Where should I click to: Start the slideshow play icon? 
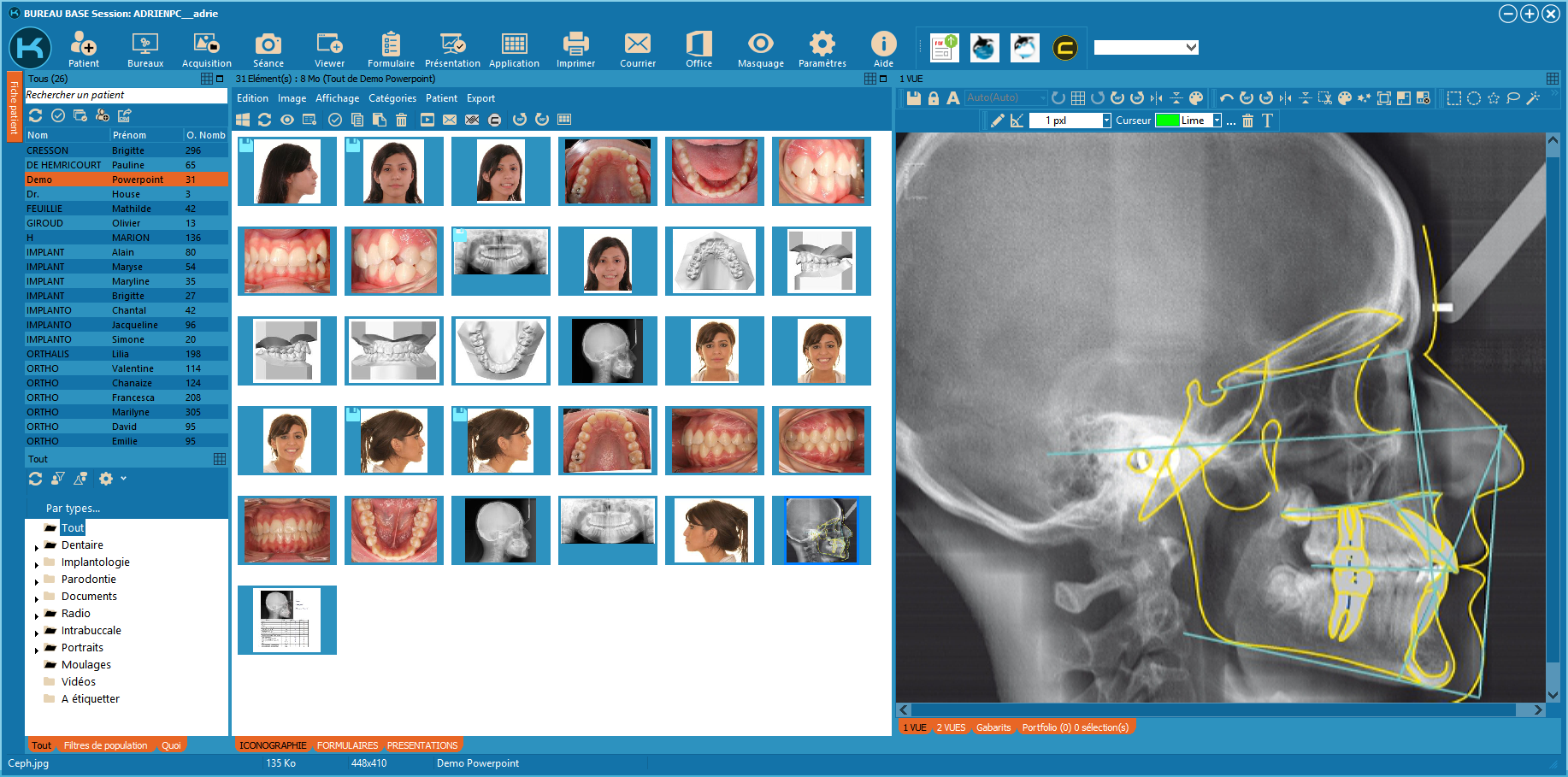(427, 120)
